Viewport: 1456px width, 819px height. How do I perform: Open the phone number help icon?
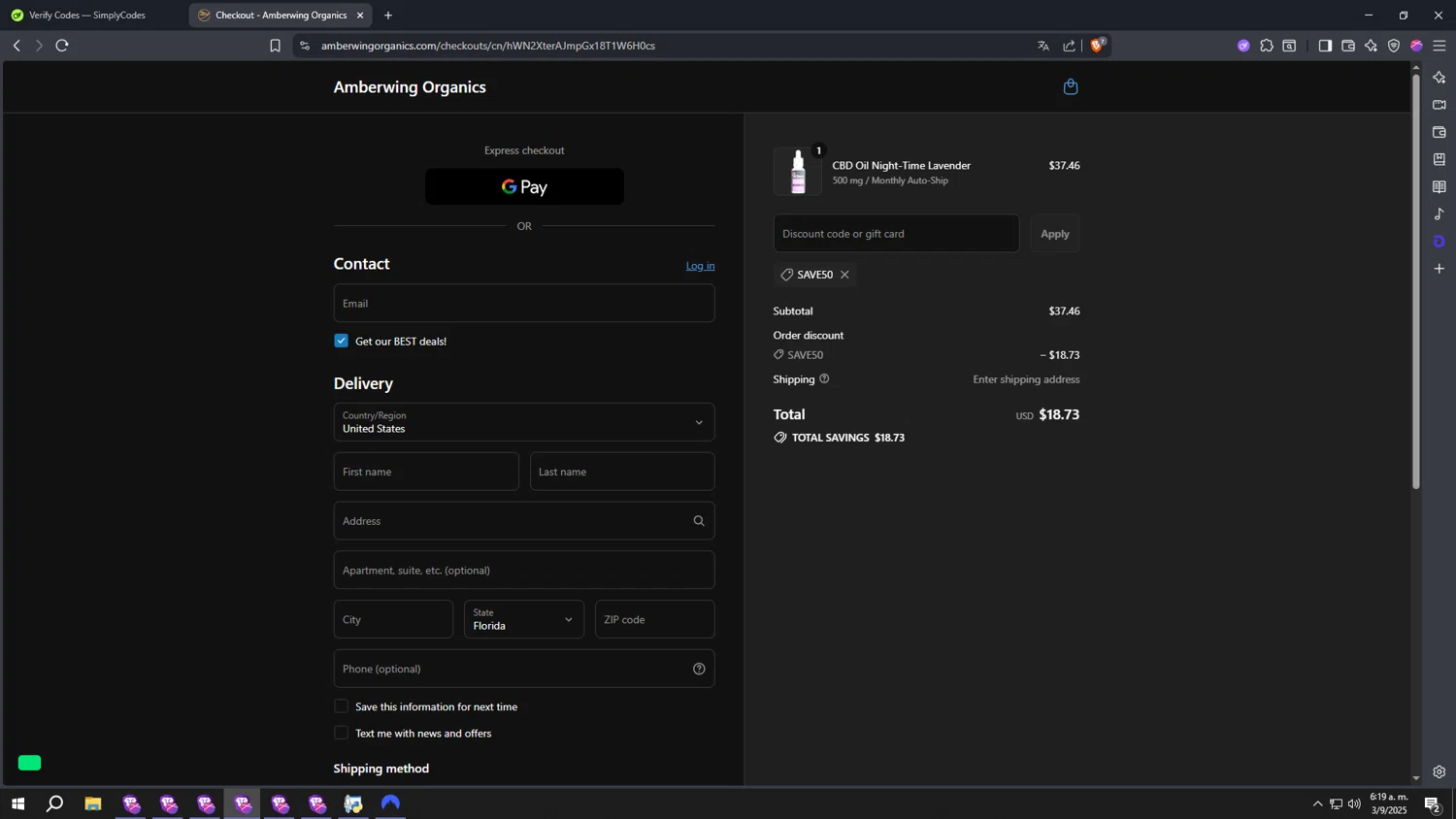pos(699,669)
